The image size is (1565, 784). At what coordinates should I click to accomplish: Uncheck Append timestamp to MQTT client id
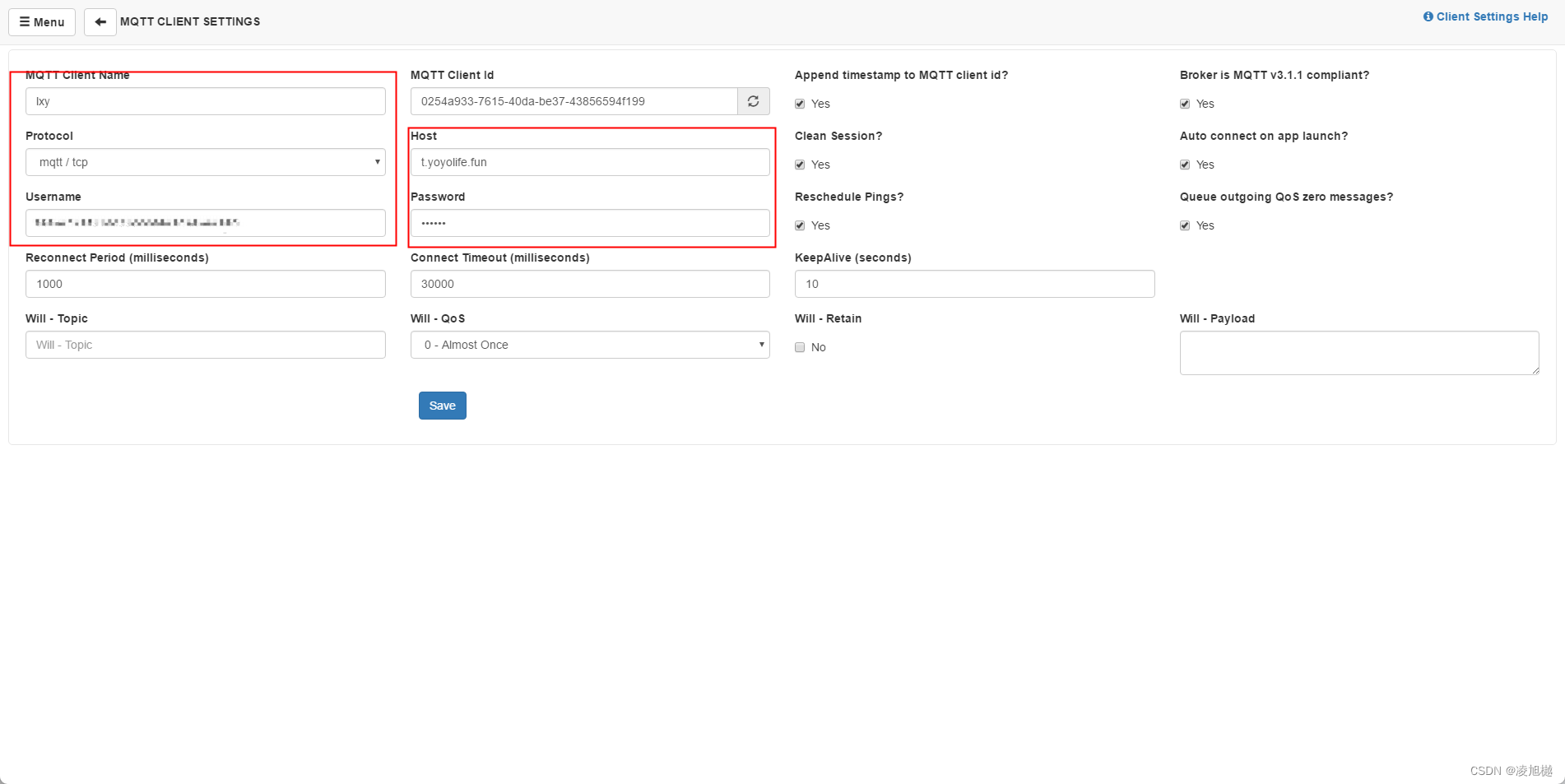(x=799, y=104)
